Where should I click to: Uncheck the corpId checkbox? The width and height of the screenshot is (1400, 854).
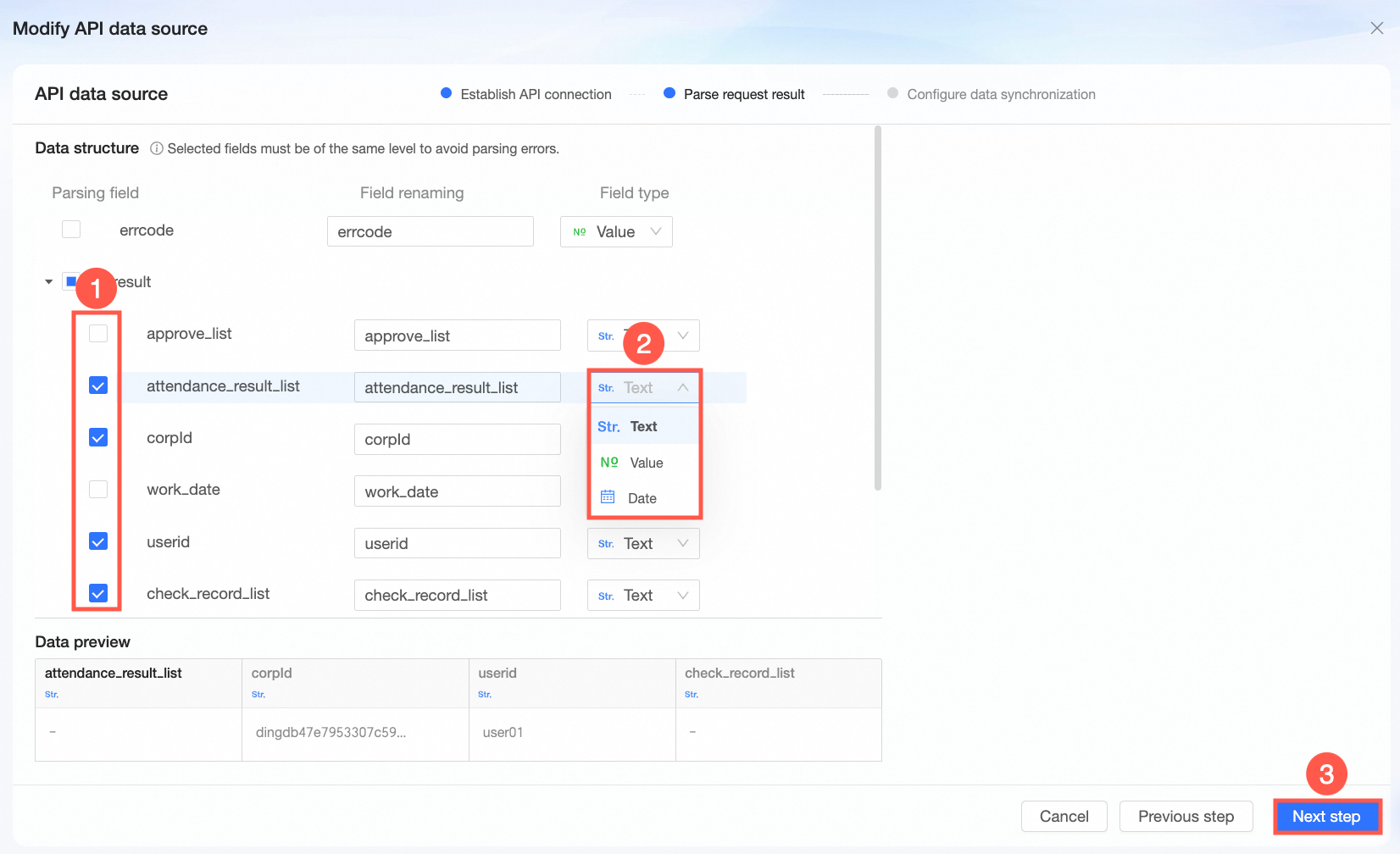[x=98, y=437]
